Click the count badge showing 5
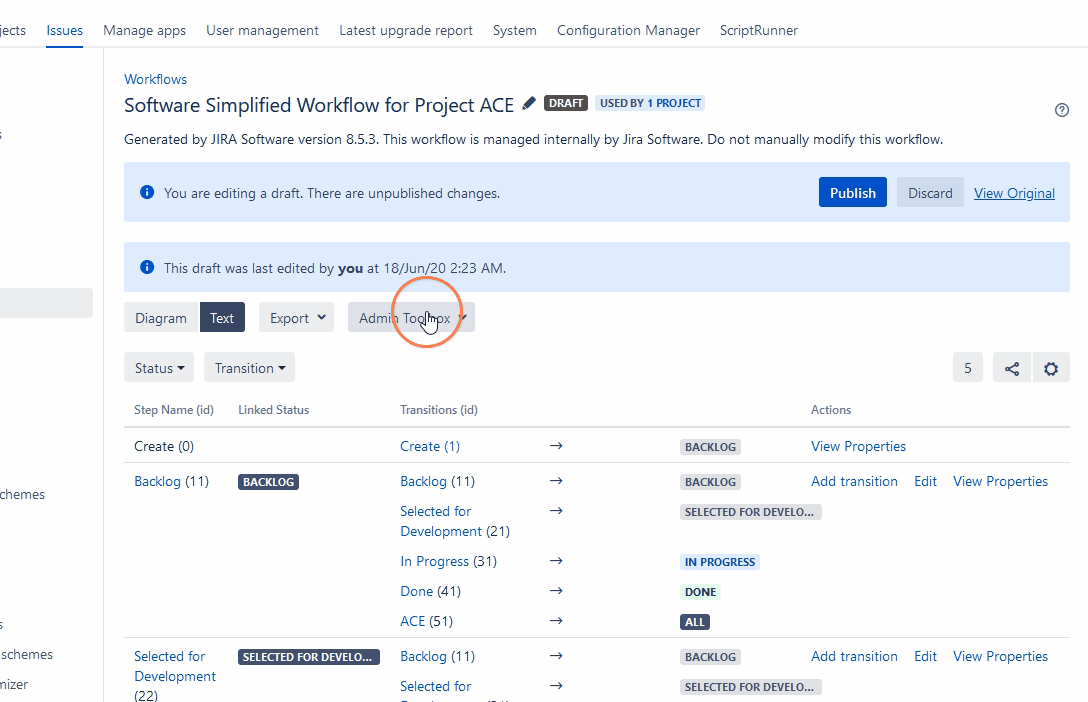This screenshot has width=1088, height=702. [x=967, y=368]
